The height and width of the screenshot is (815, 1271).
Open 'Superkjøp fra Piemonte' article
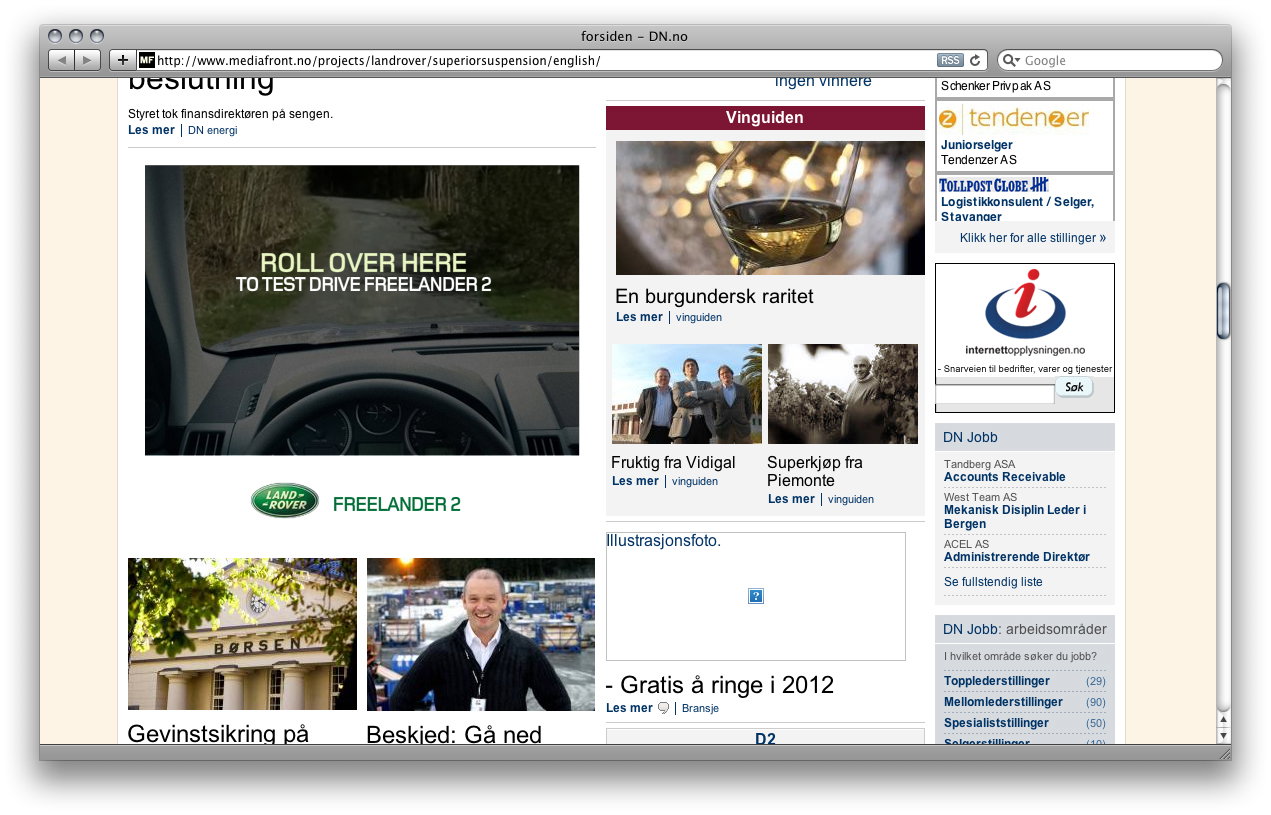(x=815, y=471)
